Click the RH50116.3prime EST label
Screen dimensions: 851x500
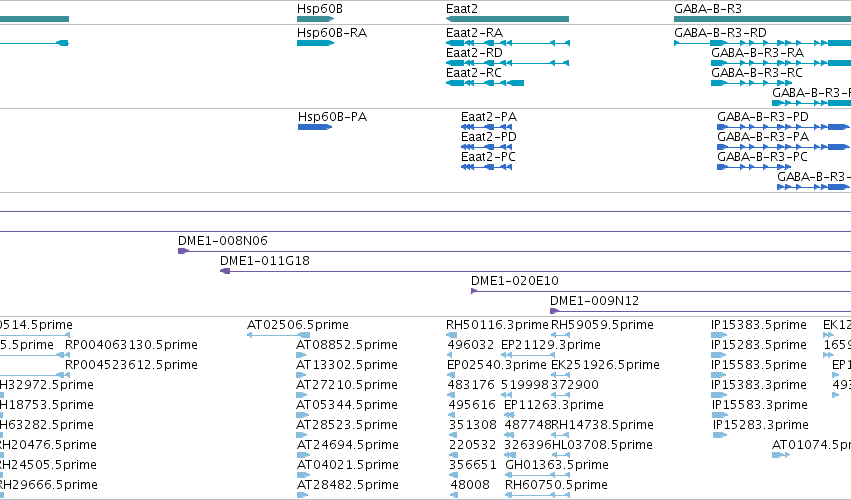(x=498, y=325)
